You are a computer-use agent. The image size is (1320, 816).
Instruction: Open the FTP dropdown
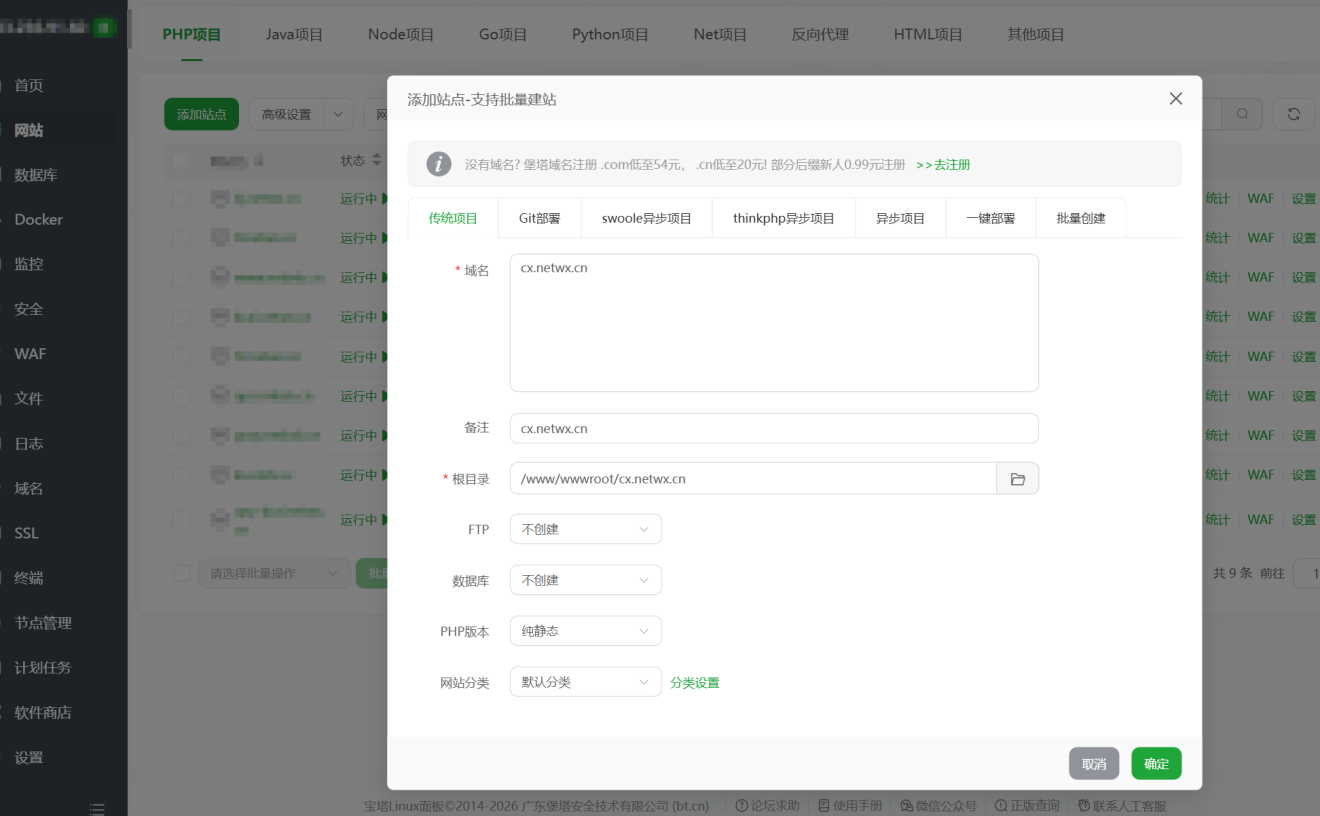point(585,529)
